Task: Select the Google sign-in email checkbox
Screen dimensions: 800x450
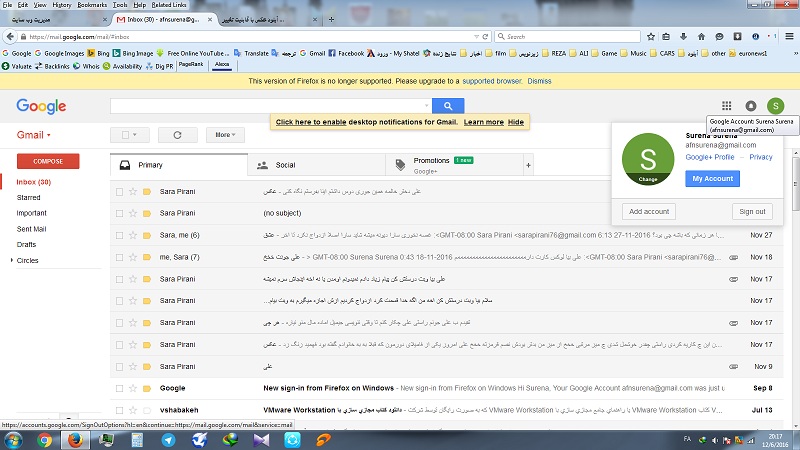Action: tap(119, 388)
